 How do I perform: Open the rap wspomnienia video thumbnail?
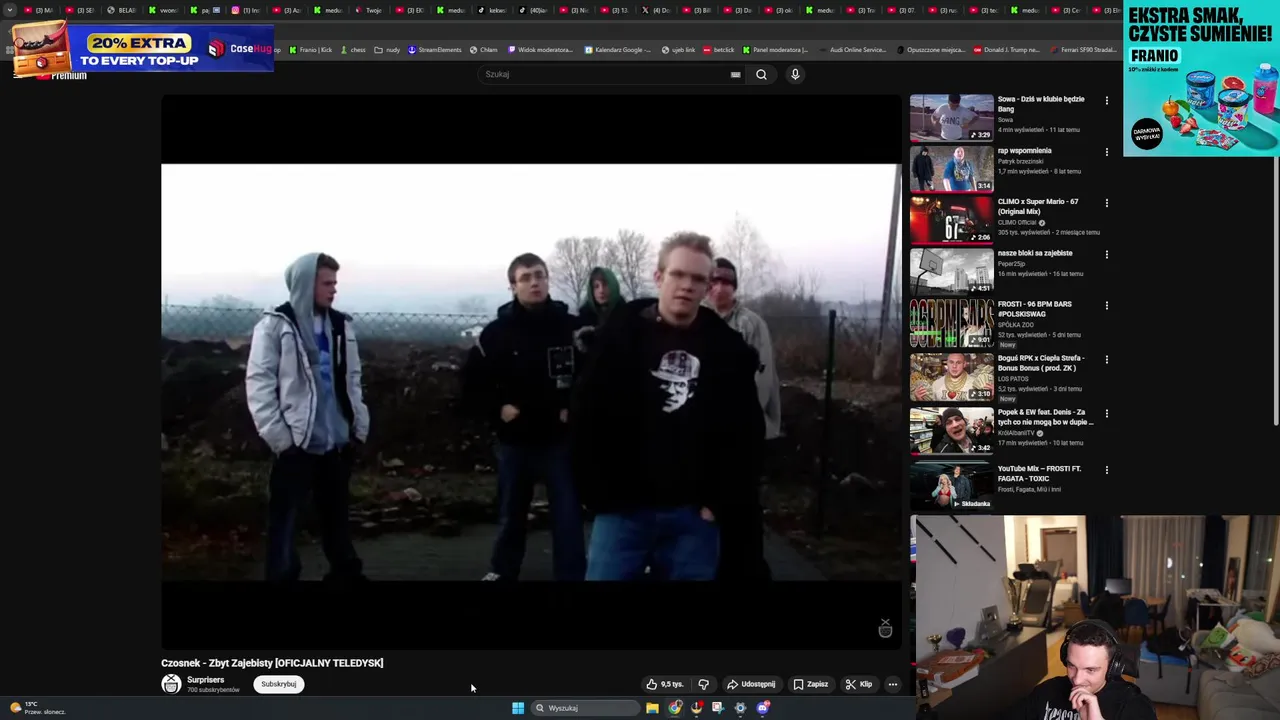(x=952, y=169)
